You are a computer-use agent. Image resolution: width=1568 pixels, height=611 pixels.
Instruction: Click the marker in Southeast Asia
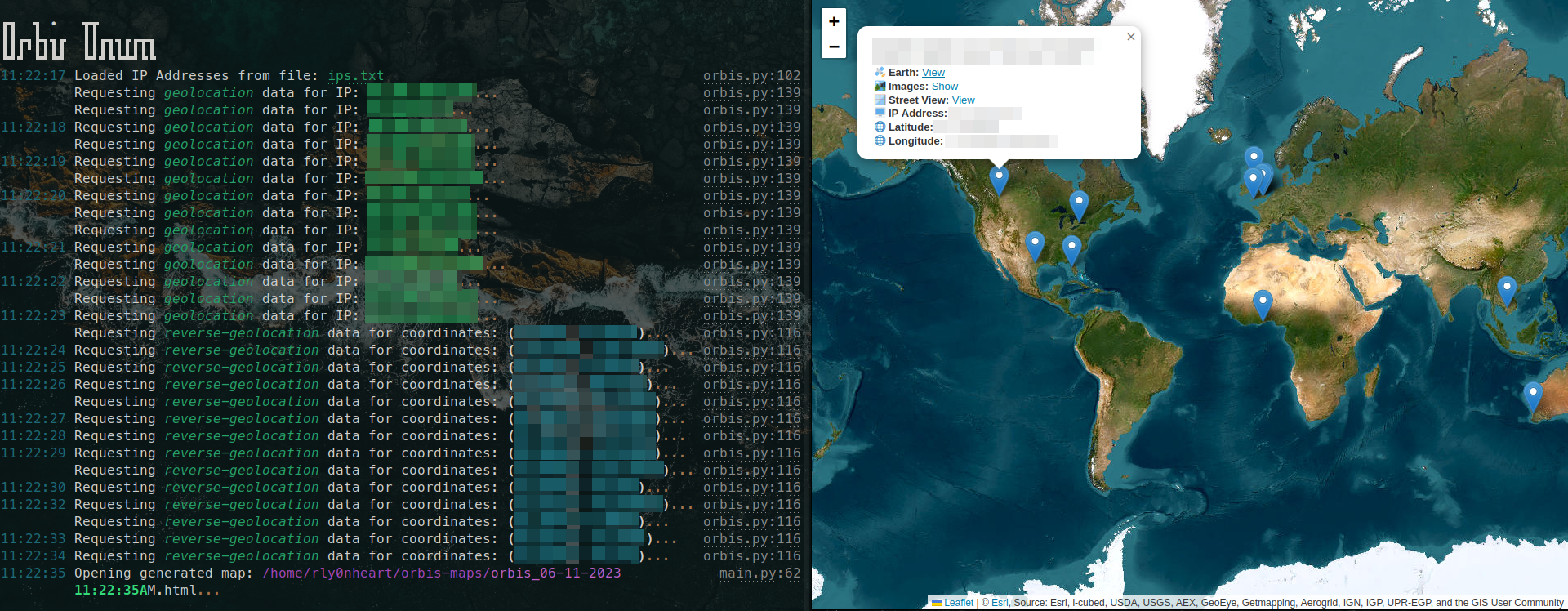point(1507,289)
